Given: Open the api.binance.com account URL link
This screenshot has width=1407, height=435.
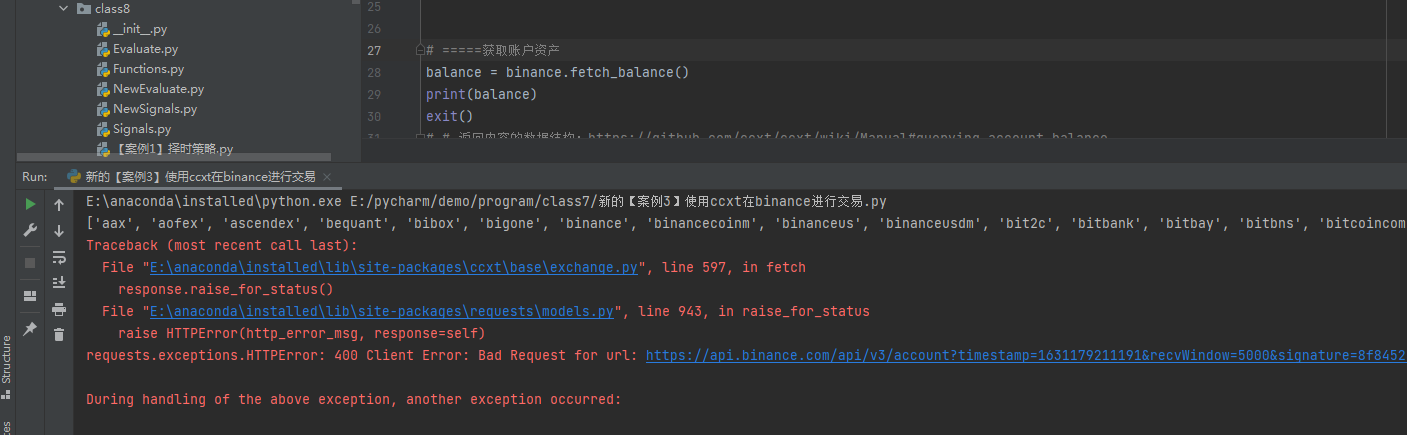Looking at the screenshot, I should click(x=1026, y=355).
